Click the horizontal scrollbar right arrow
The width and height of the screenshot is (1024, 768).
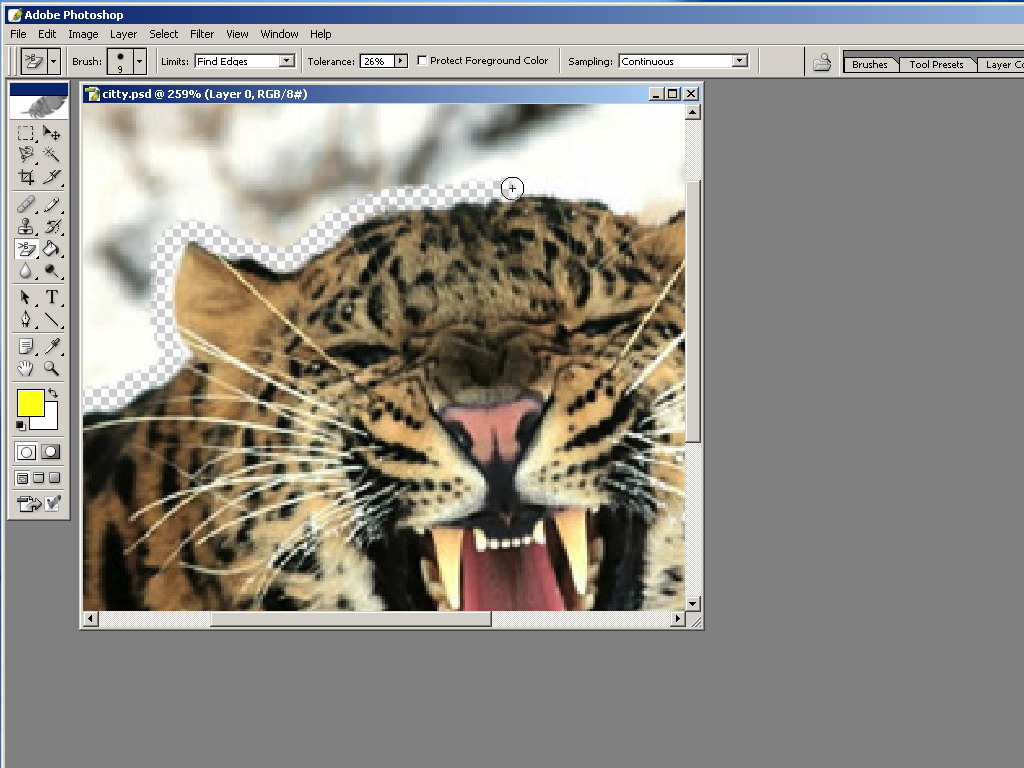point(678,618)
